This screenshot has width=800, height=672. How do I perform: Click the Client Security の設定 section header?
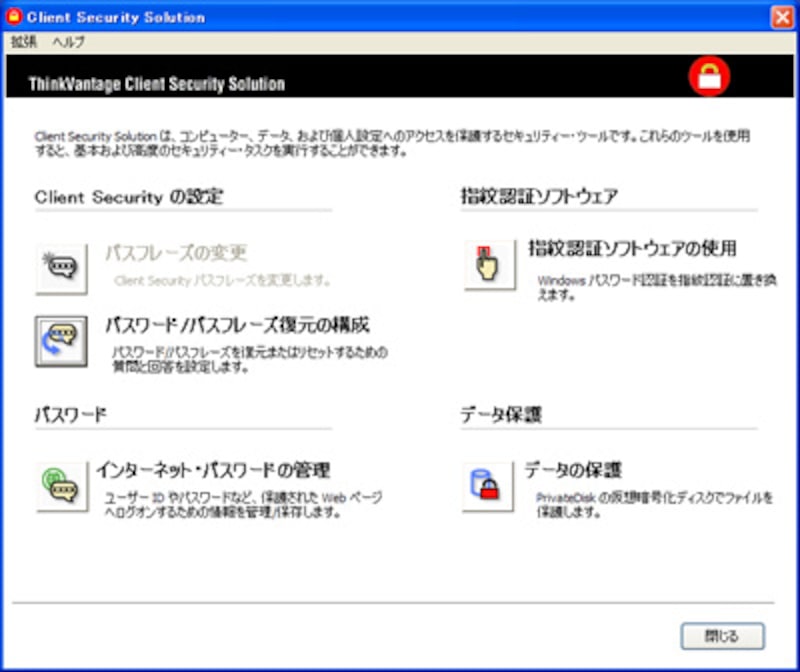[x=129, y=197]
